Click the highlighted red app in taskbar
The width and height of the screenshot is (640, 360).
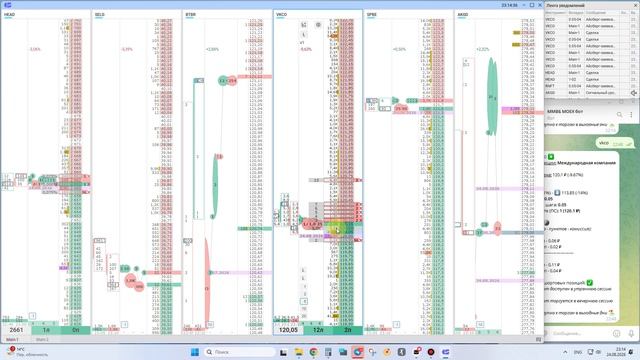click(x=358, y=352)
